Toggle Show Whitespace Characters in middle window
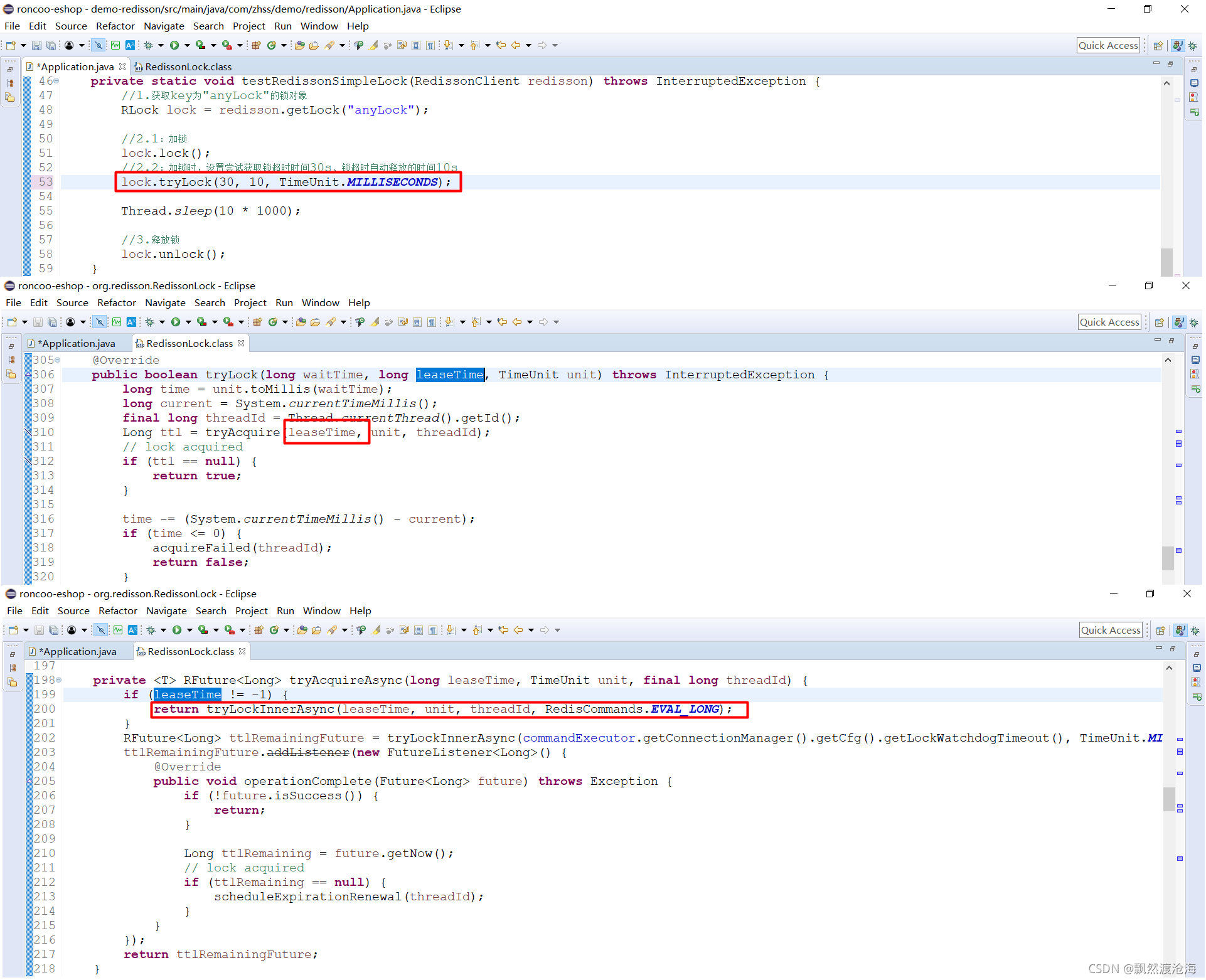The width and height of the screenshot is (1206, 980). [432, 322]
